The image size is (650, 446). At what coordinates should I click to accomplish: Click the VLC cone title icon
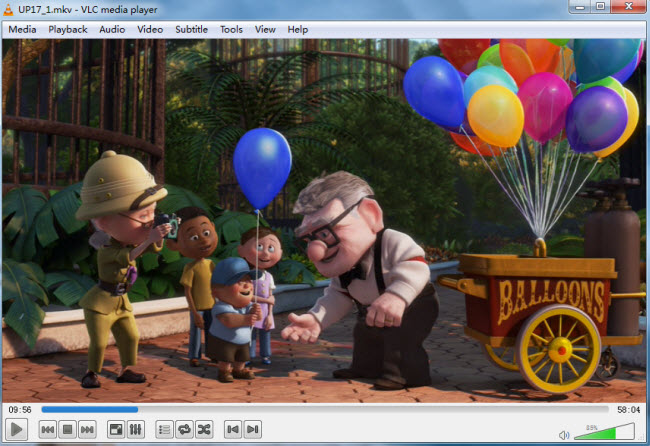point(8,9)
